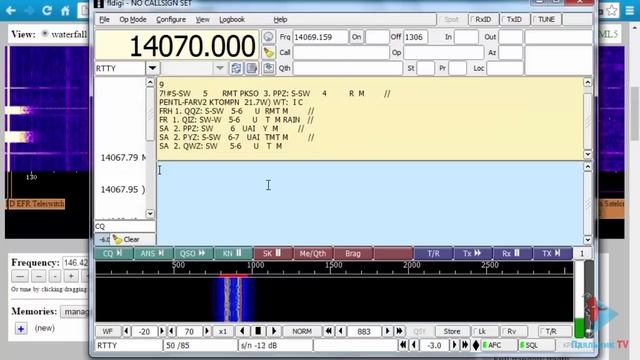Decrease the -20 waterfall level value
This screenshot has width=640, height=360.
tap(126, 331)
